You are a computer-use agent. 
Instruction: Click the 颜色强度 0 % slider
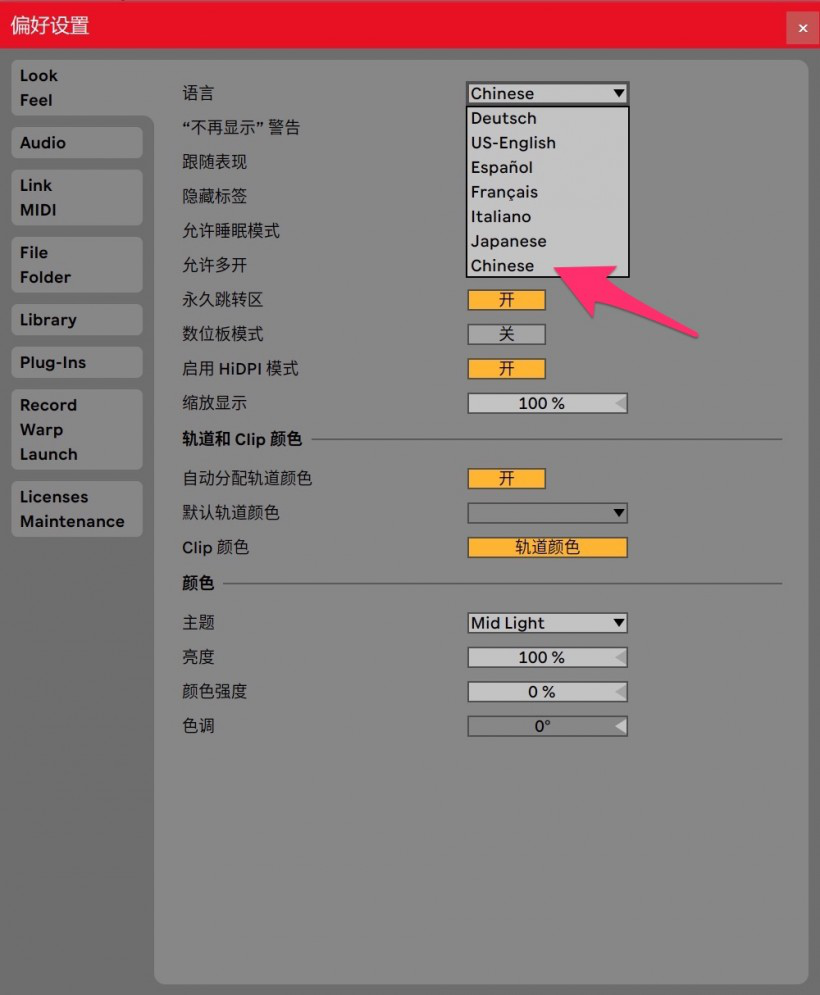[548, 692]
